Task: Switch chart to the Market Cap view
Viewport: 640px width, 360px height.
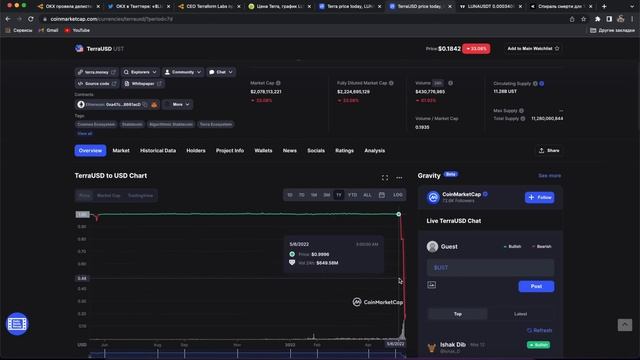Action: (109, 196)
